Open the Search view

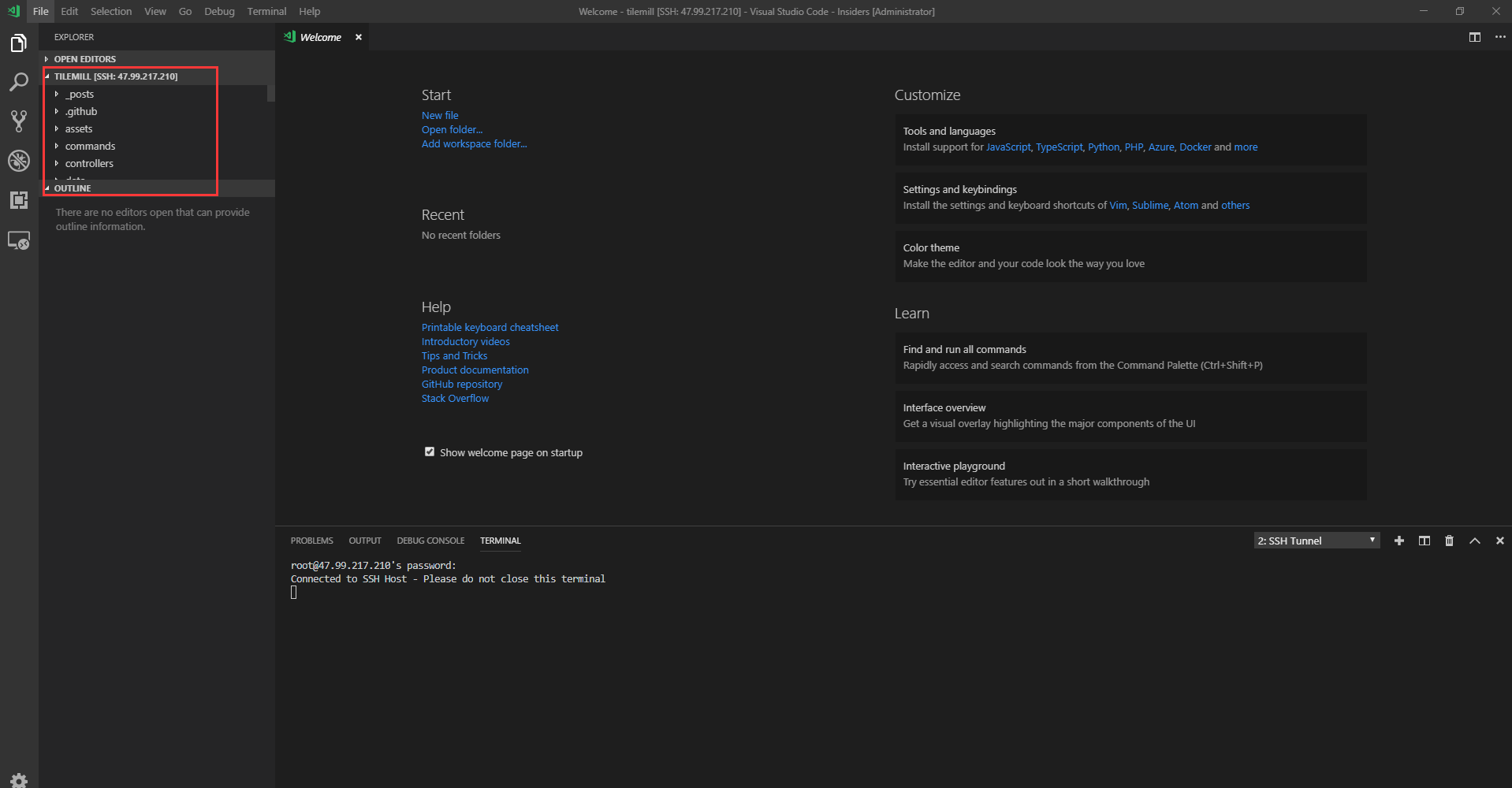(x=18, y=82)
